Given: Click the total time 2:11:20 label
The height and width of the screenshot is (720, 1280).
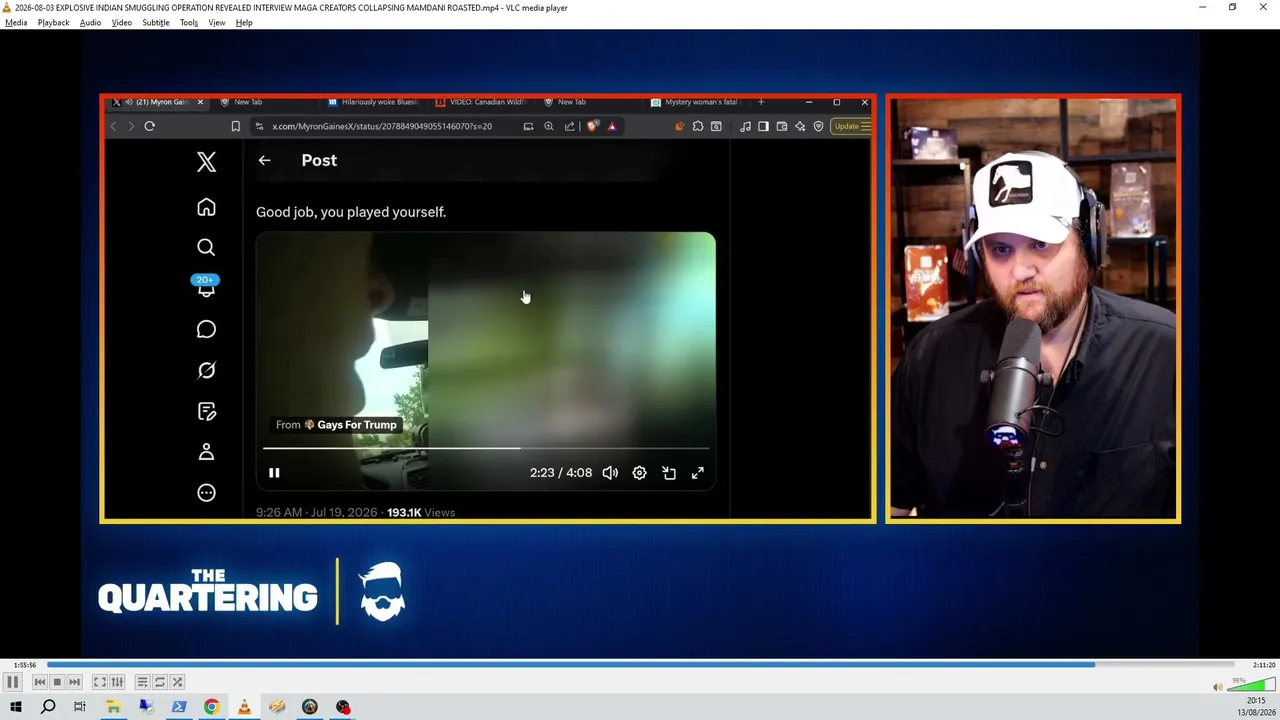Looking at the screenshot, I should click(x=1263, y=665).
